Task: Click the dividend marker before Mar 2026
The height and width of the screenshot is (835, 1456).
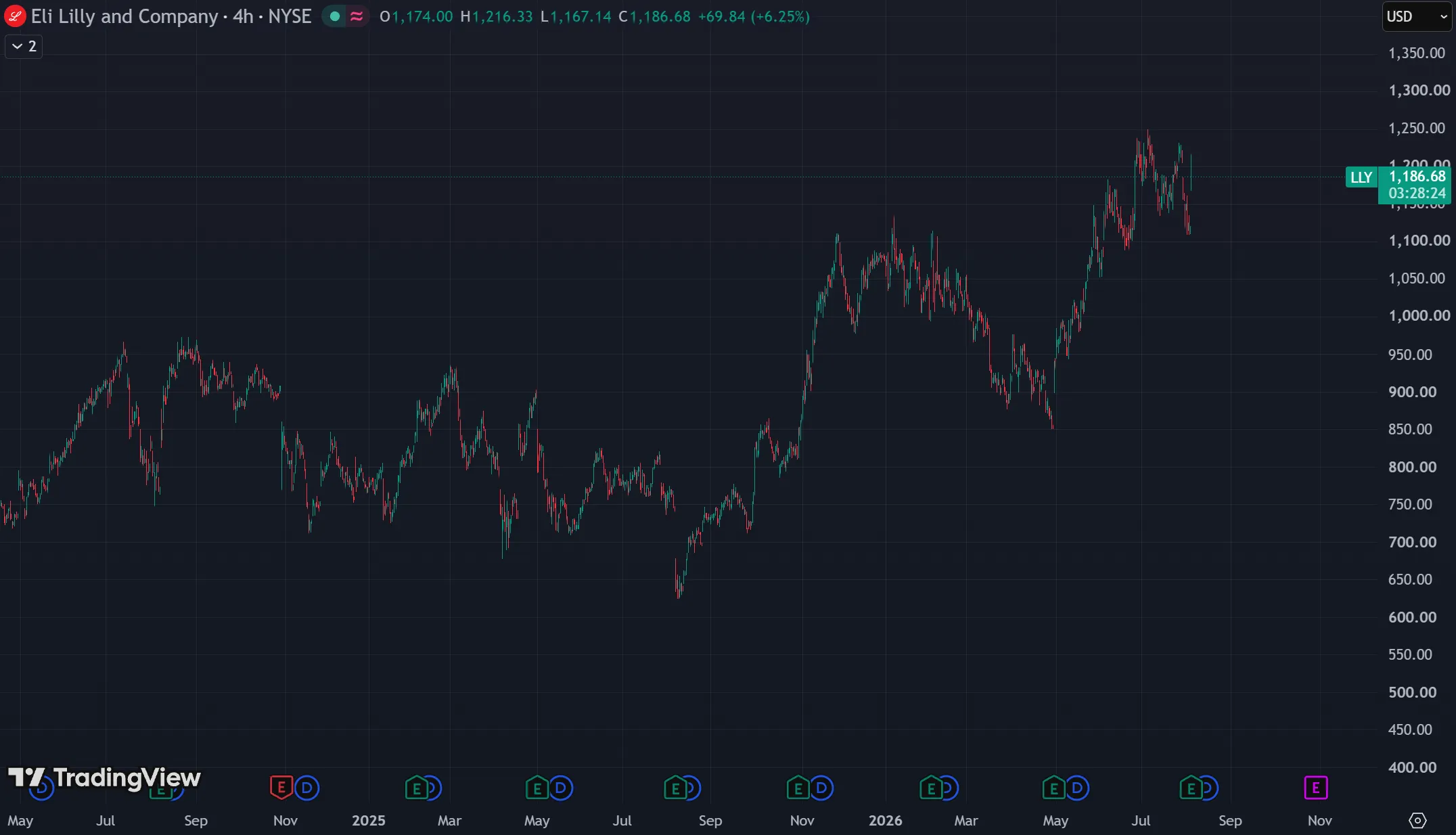Action: tap(951, 788)
